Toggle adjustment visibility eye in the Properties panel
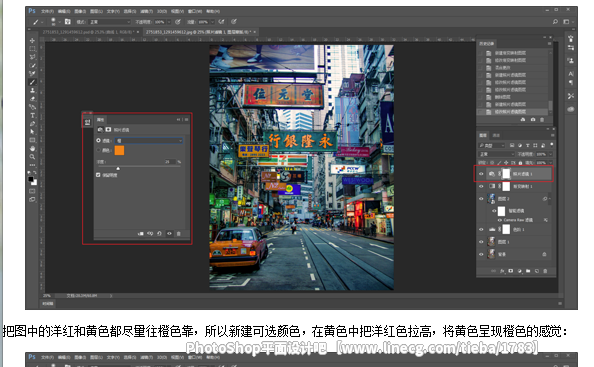The height and width of the screenshot is (367, 594). (x=169, y=234)
